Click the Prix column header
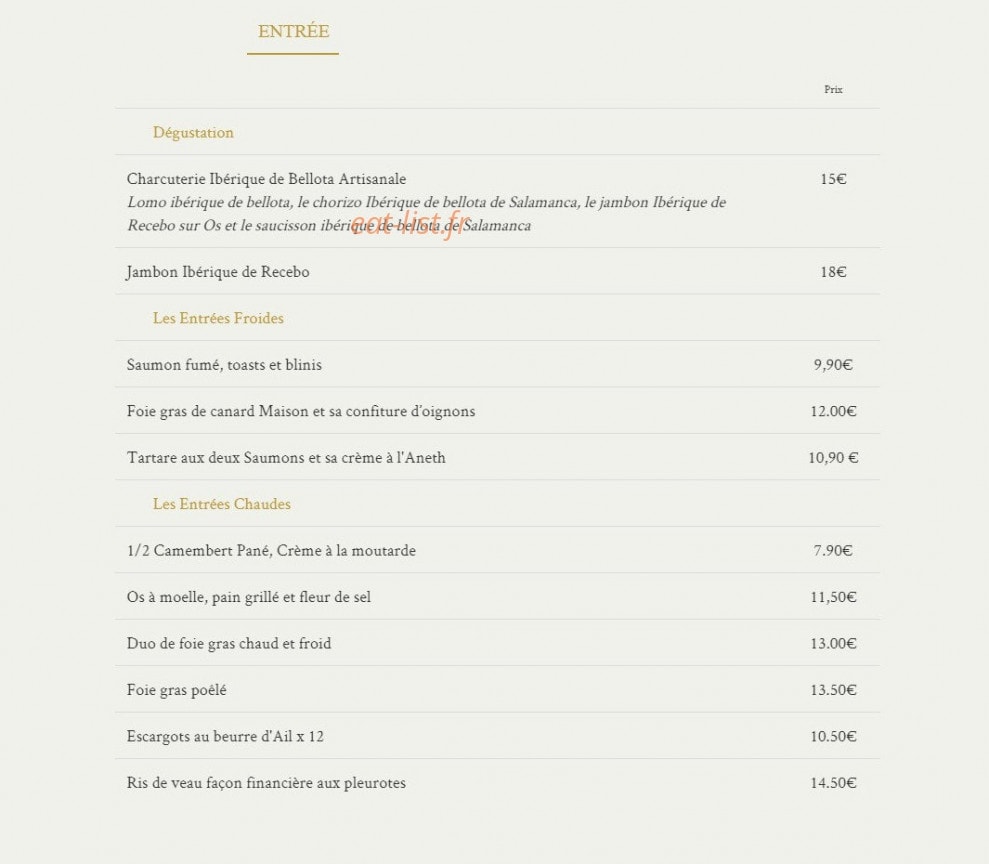This screenshot has width=989, height=864. click(833, 90)
